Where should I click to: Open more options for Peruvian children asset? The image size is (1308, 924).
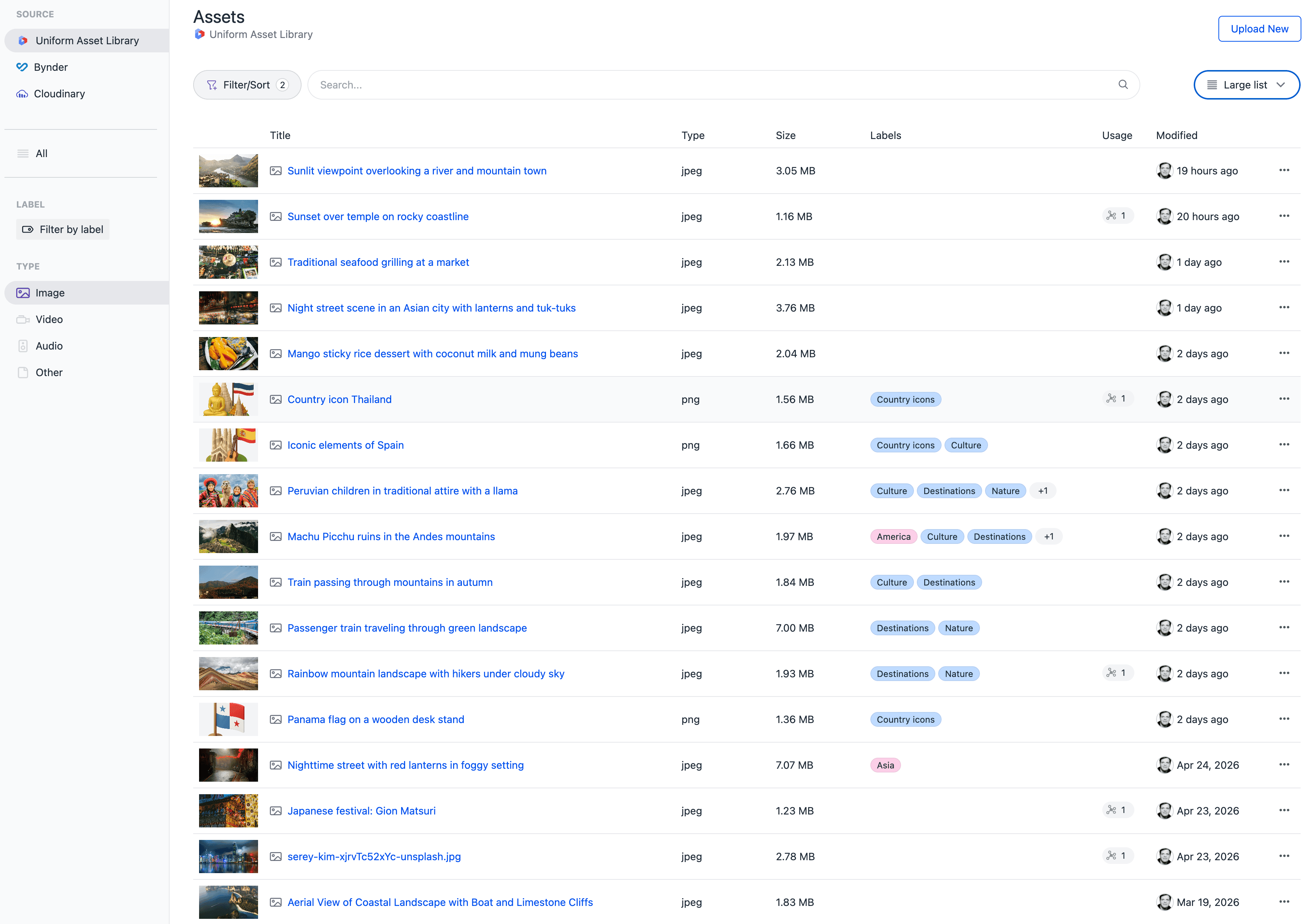1284,490
